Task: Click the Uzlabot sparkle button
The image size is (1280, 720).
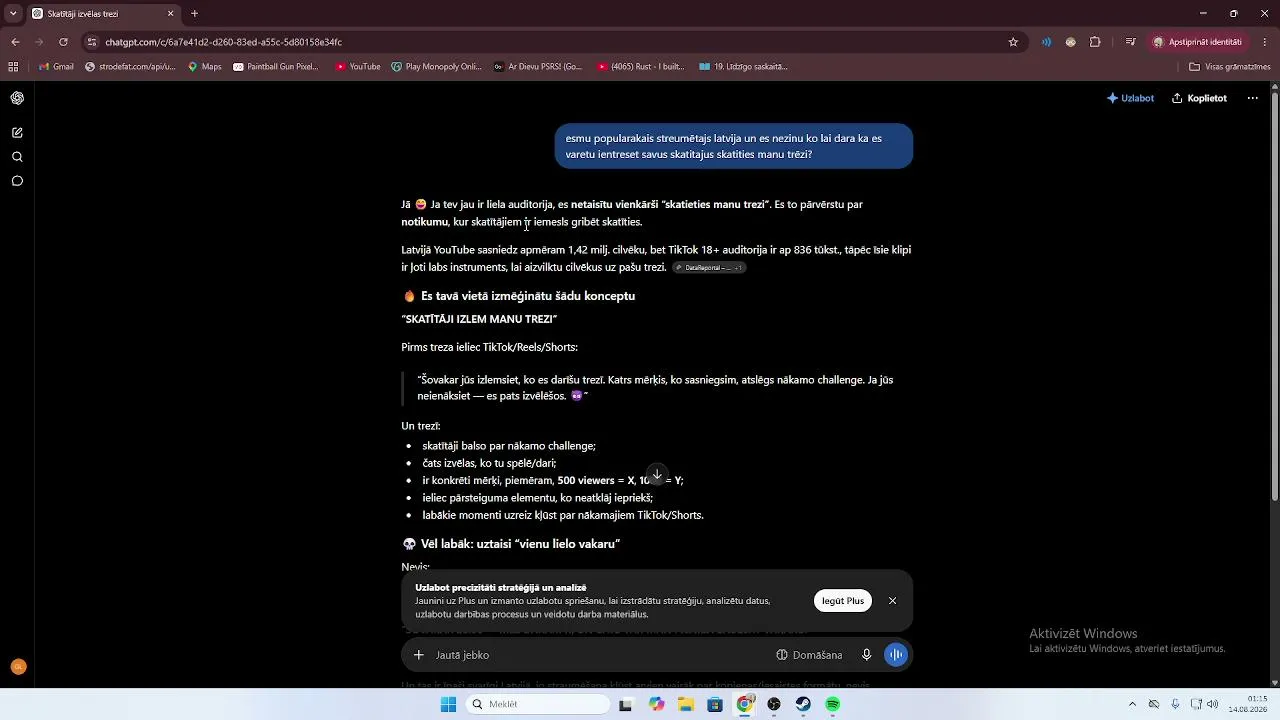Action: click(x=1130, y=98)
